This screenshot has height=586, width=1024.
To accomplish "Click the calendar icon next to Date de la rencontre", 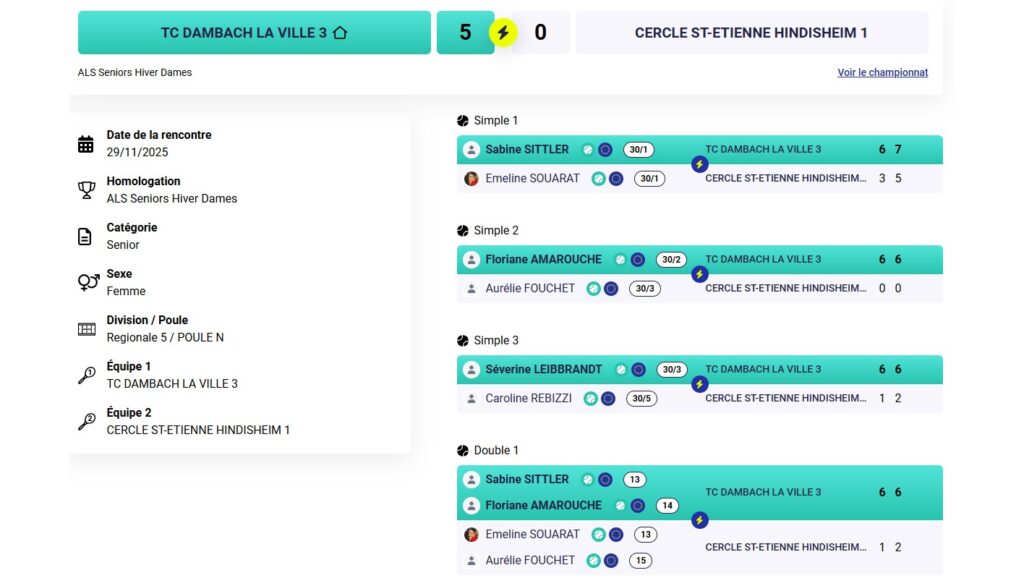I will pos(87,144).
